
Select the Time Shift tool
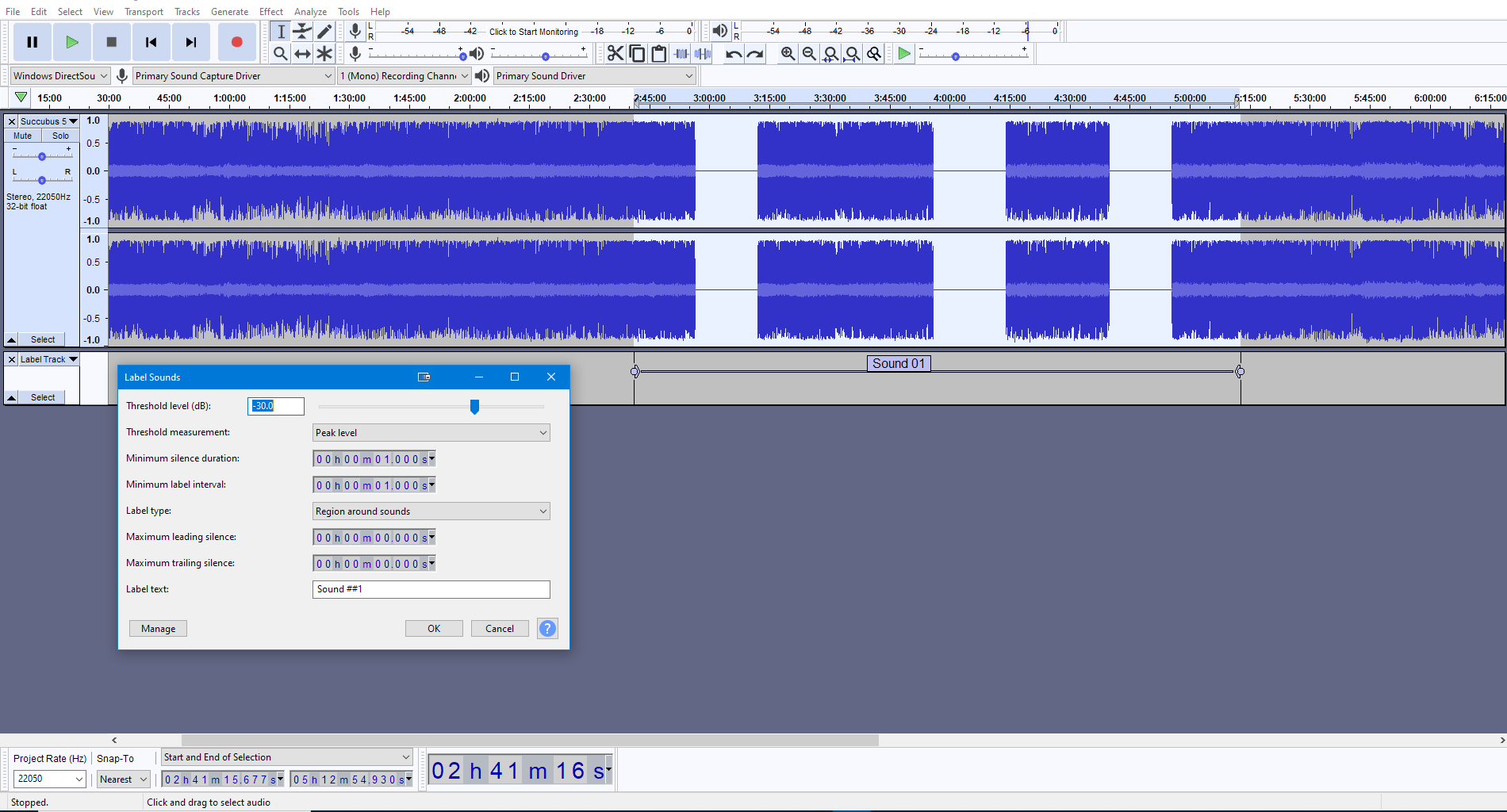[302, 53]
